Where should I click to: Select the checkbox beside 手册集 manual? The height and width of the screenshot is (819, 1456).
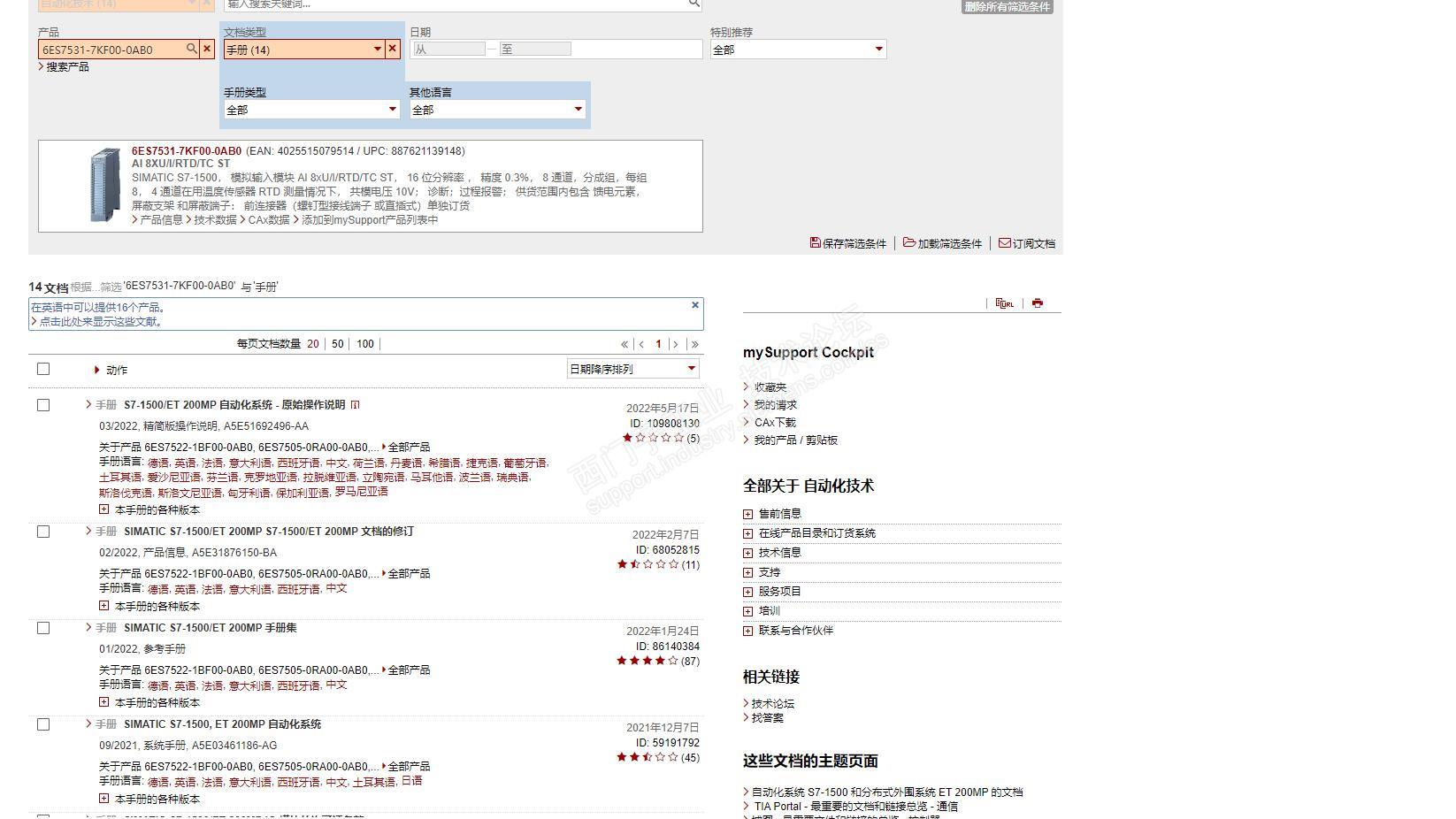pos(43,628)
